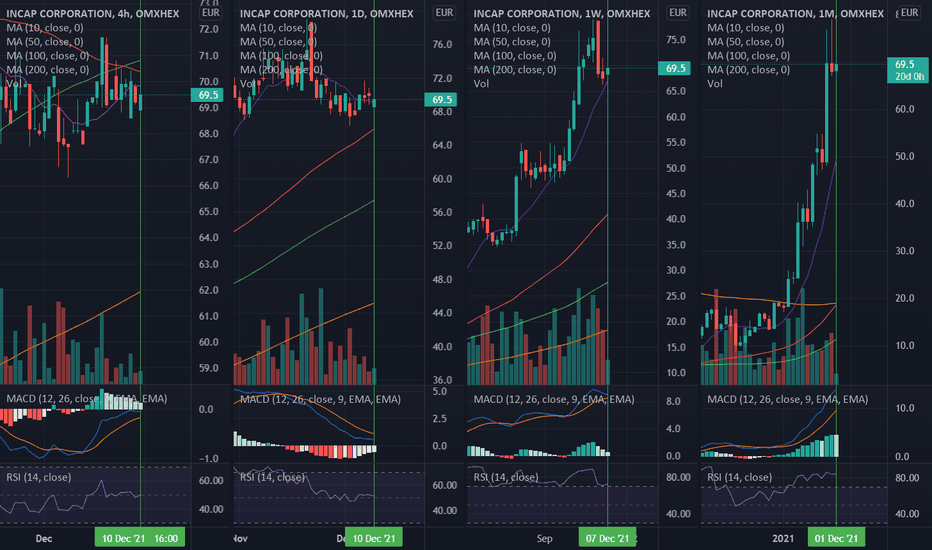This screenshot has height=550, width=932.
Task: Click the 2021 label on 1M time axis
Action: pyautogui.click(x=783, y=538)
